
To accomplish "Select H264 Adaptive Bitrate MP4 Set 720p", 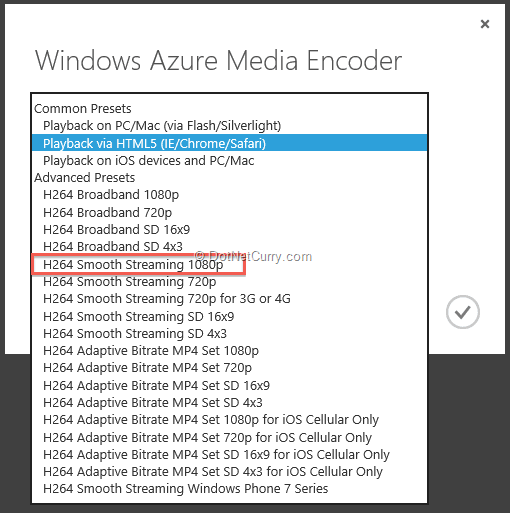I will 229,368.
